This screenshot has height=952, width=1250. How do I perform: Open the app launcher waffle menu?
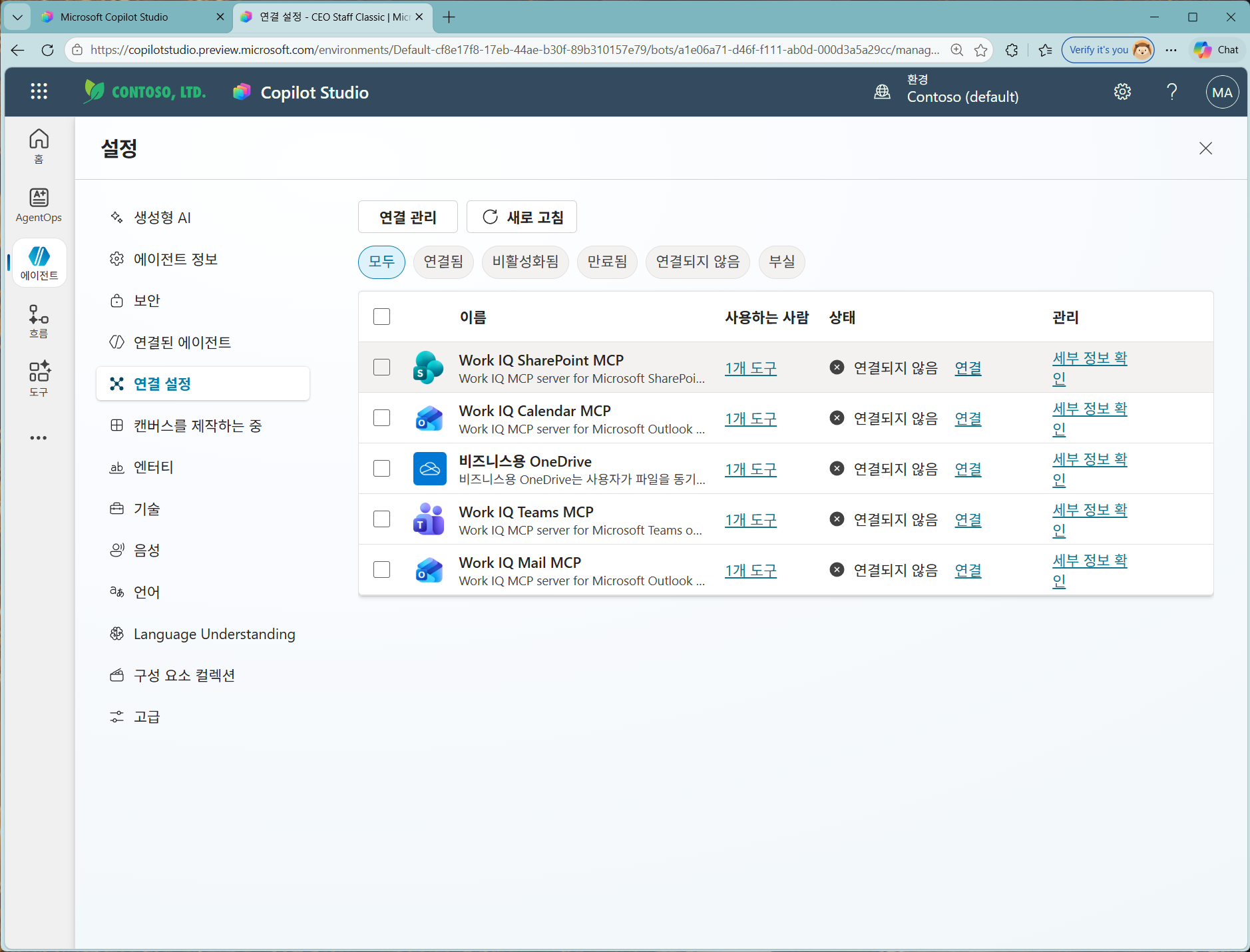coord(39,92)
